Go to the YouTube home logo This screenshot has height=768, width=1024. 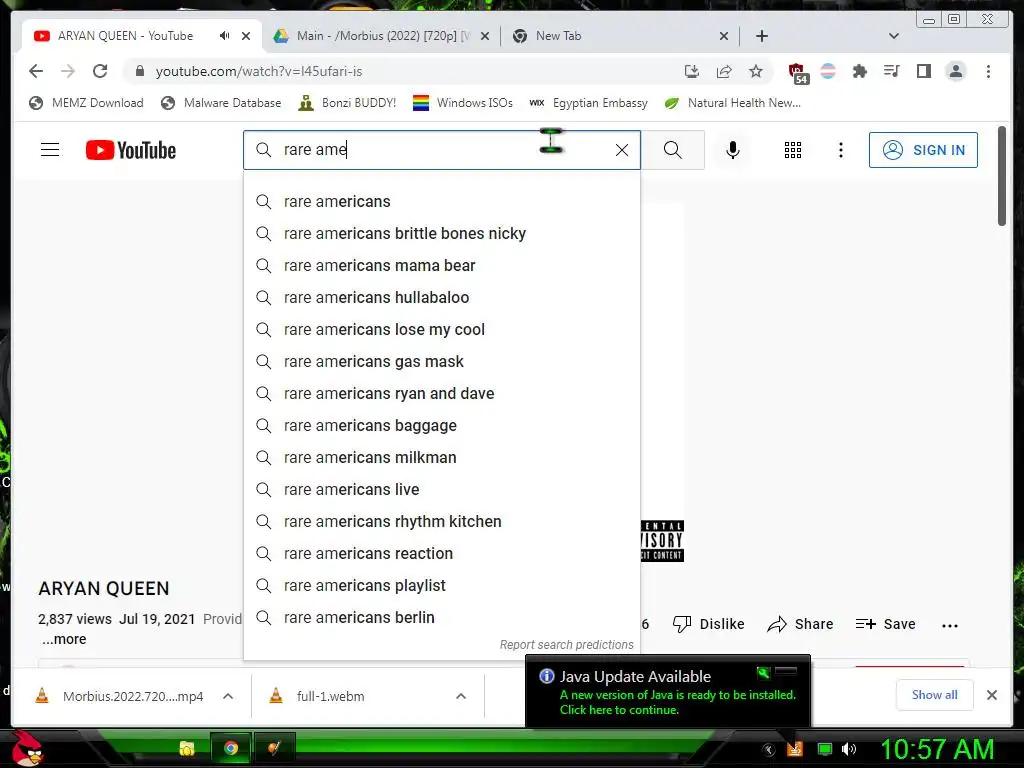[131, 150]
